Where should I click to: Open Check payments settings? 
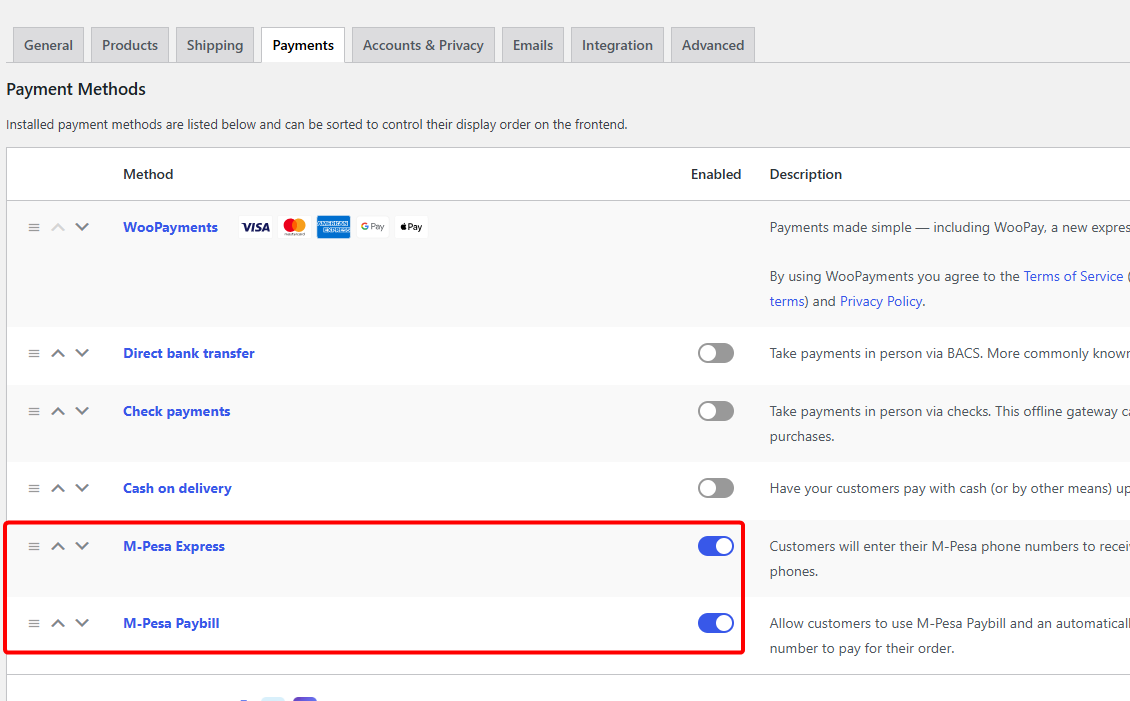(177, 411)
